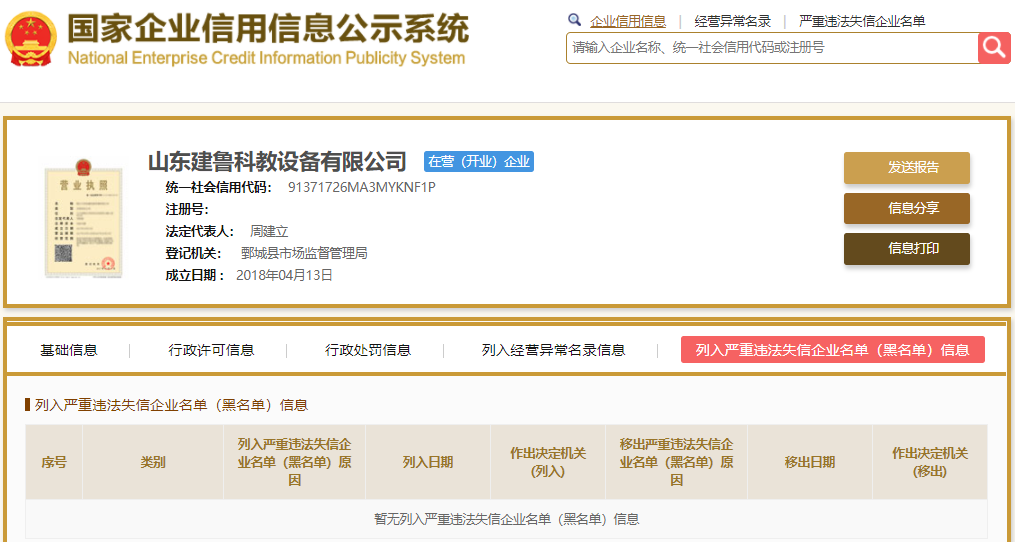Click the company name 山东建鲁科教设备有限公司
This screenshot has height=542, width=1015.
coord(277,161)
